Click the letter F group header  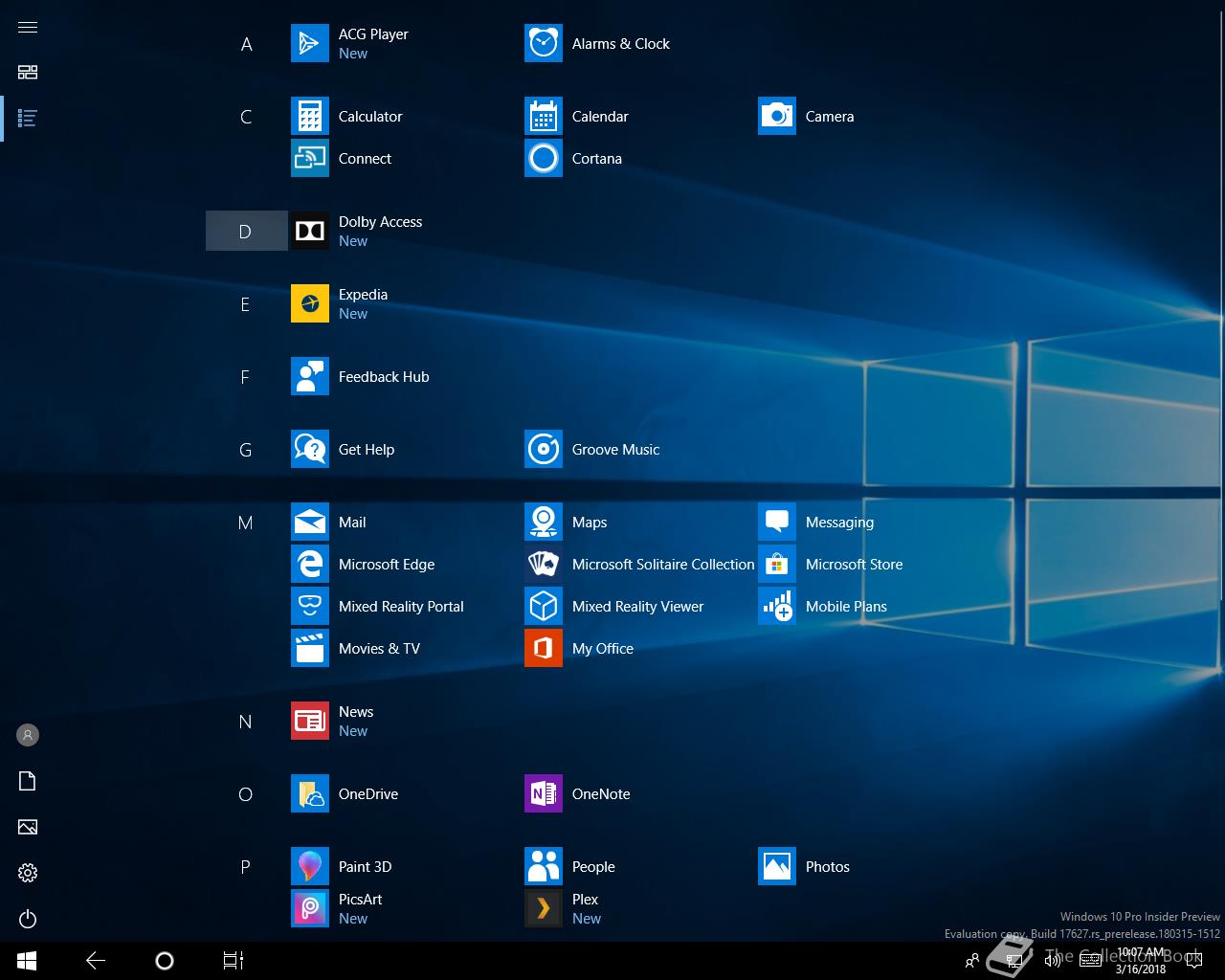click(246, 377)
